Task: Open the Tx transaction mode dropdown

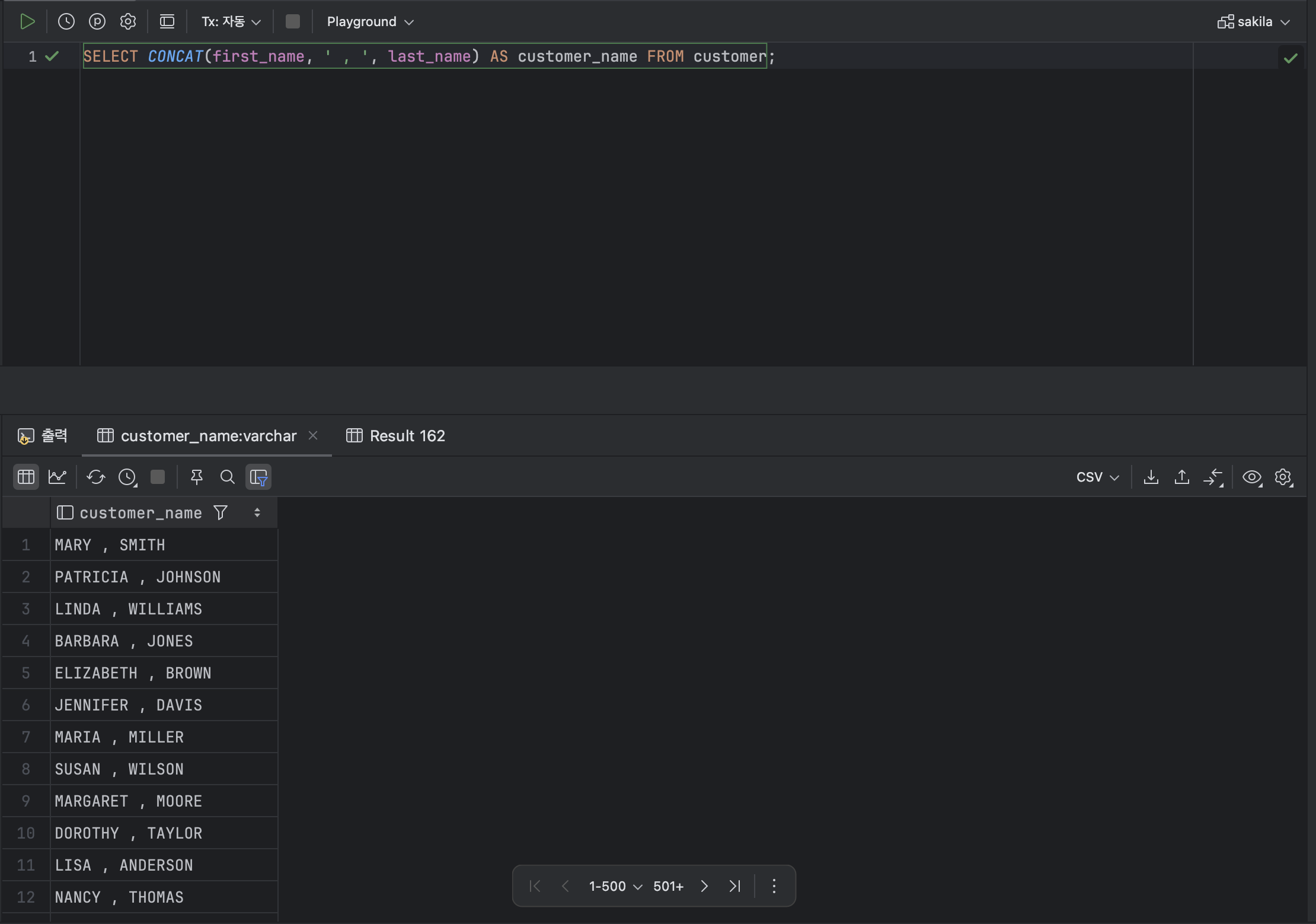Action: coord(231,22)
